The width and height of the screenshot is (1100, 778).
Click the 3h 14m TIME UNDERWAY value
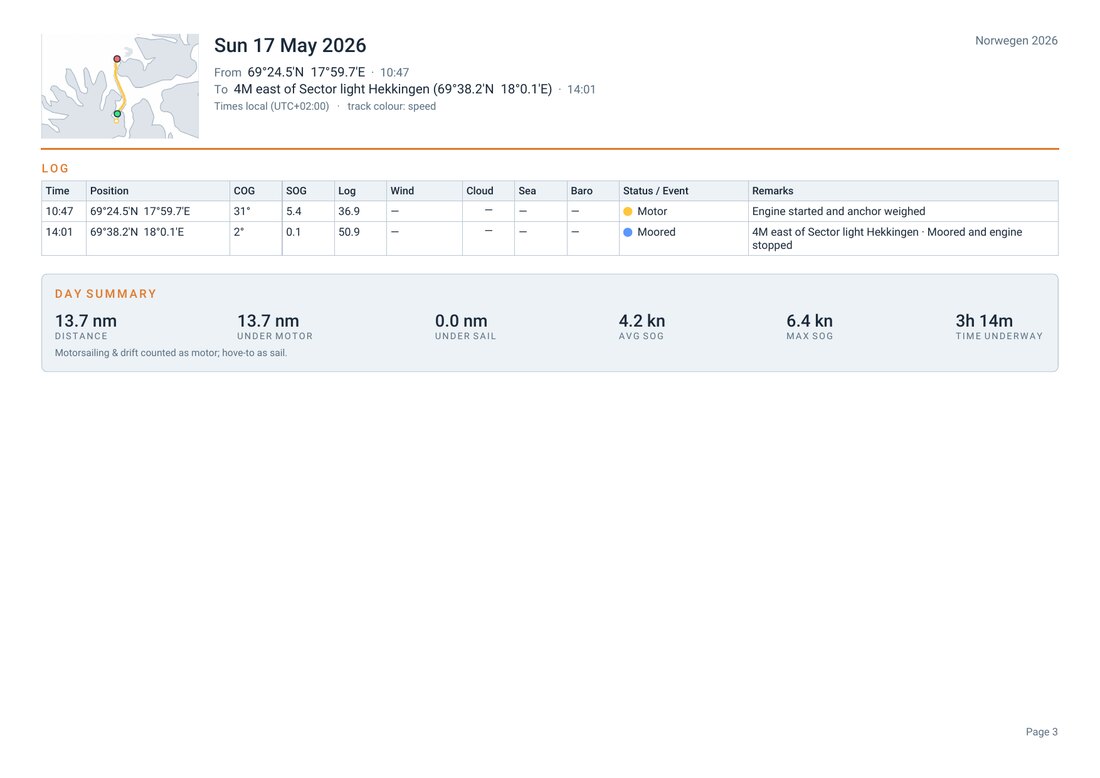click(984, 321)
